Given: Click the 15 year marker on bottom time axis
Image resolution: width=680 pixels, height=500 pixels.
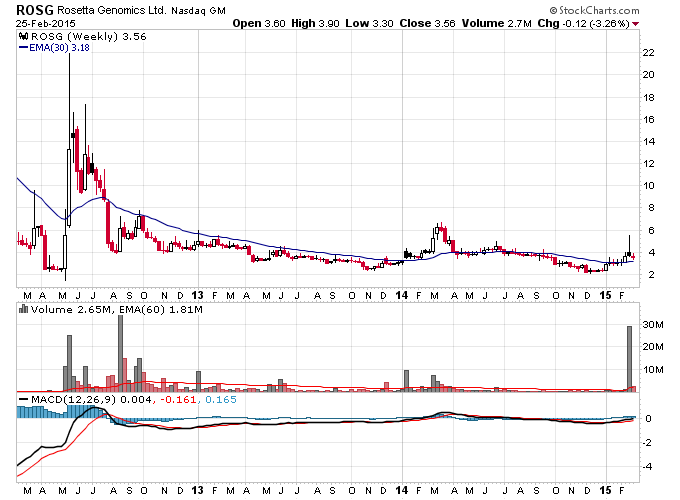Looking at the screenshot, I should click(x=605, y=490).
